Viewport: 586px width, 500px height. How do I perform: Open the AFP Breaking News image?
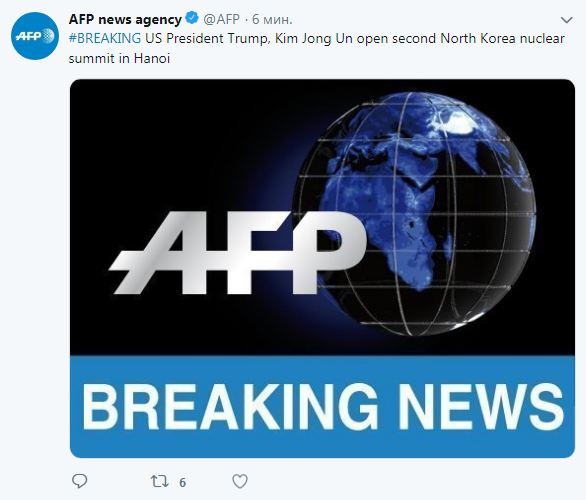pyautogui.click(x=322, y=268)
